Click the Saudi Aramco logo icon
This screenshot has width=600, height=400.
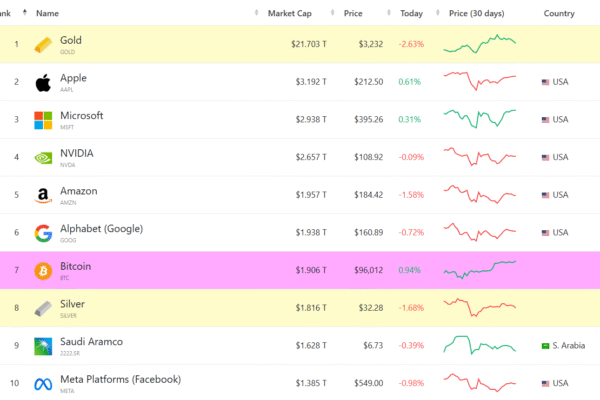(x=43, y=346)
